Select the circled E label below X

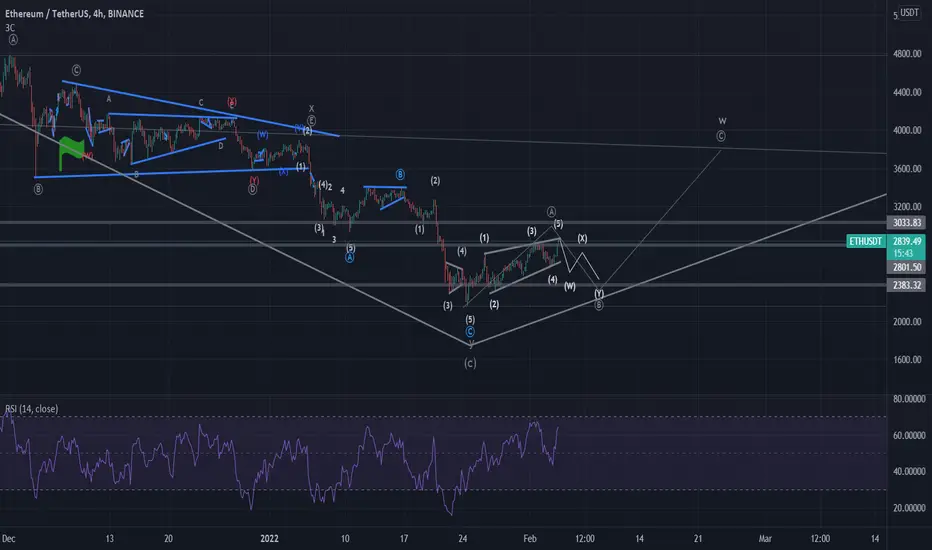(311, 121)
